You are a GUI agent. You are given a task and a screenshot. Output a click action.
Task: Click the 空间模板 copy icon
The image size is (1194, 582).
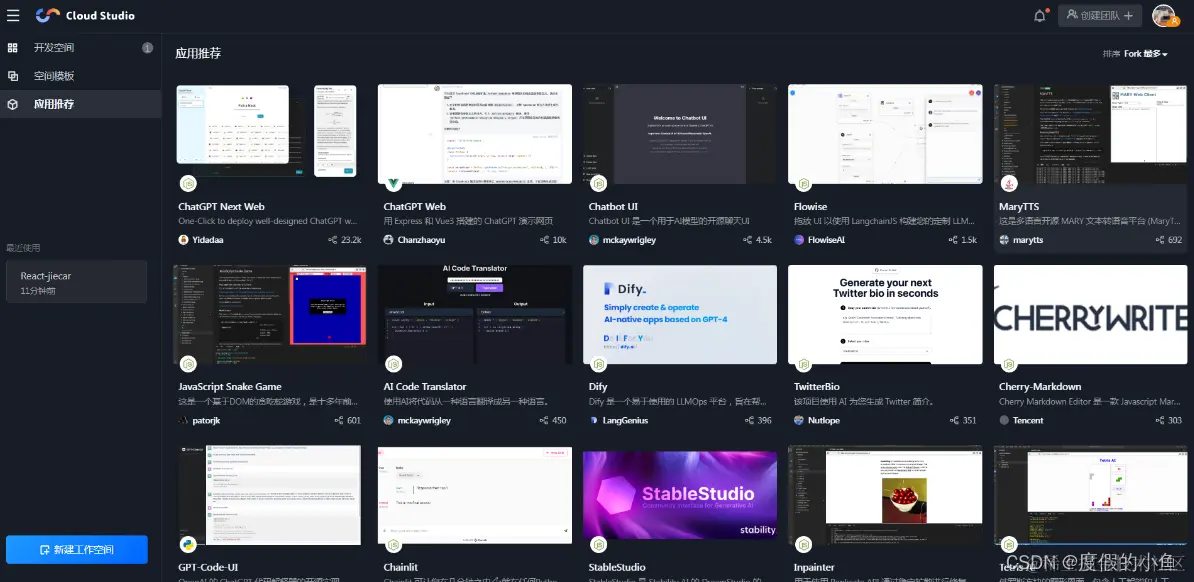click(12, 75)
